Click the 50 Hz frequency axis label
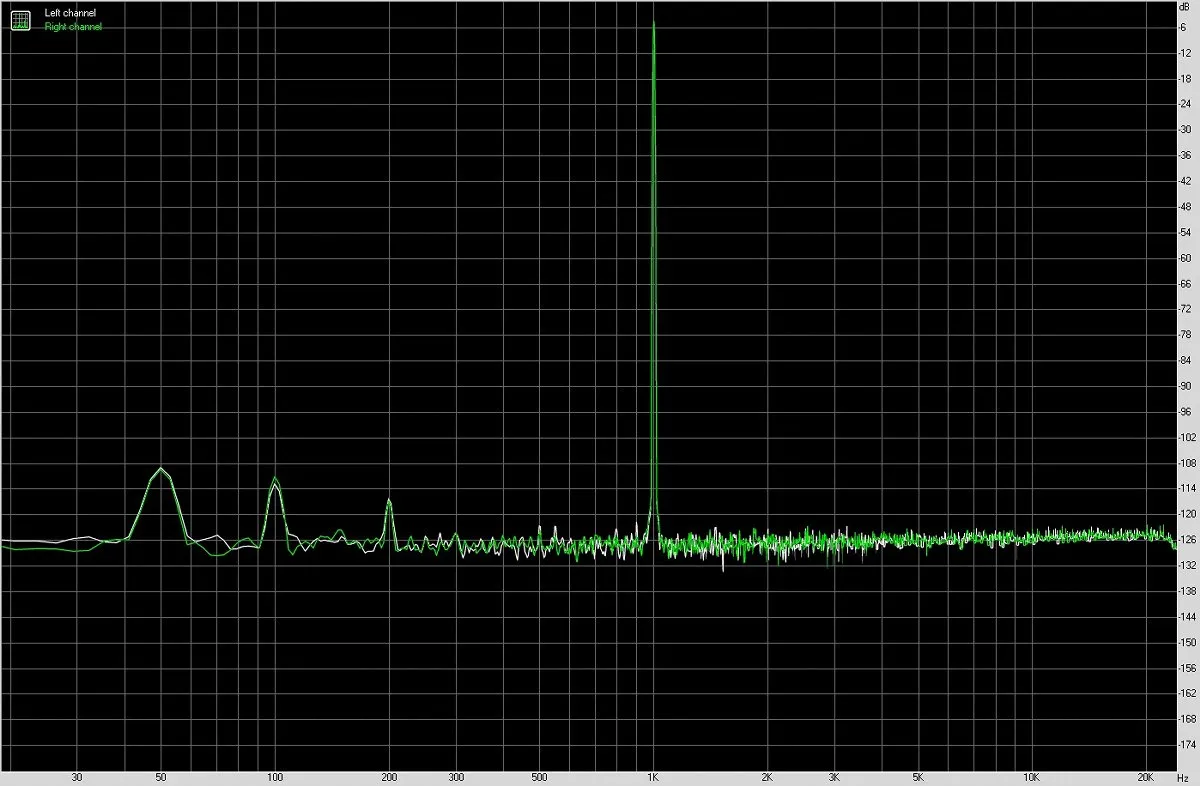 (161, 777)
